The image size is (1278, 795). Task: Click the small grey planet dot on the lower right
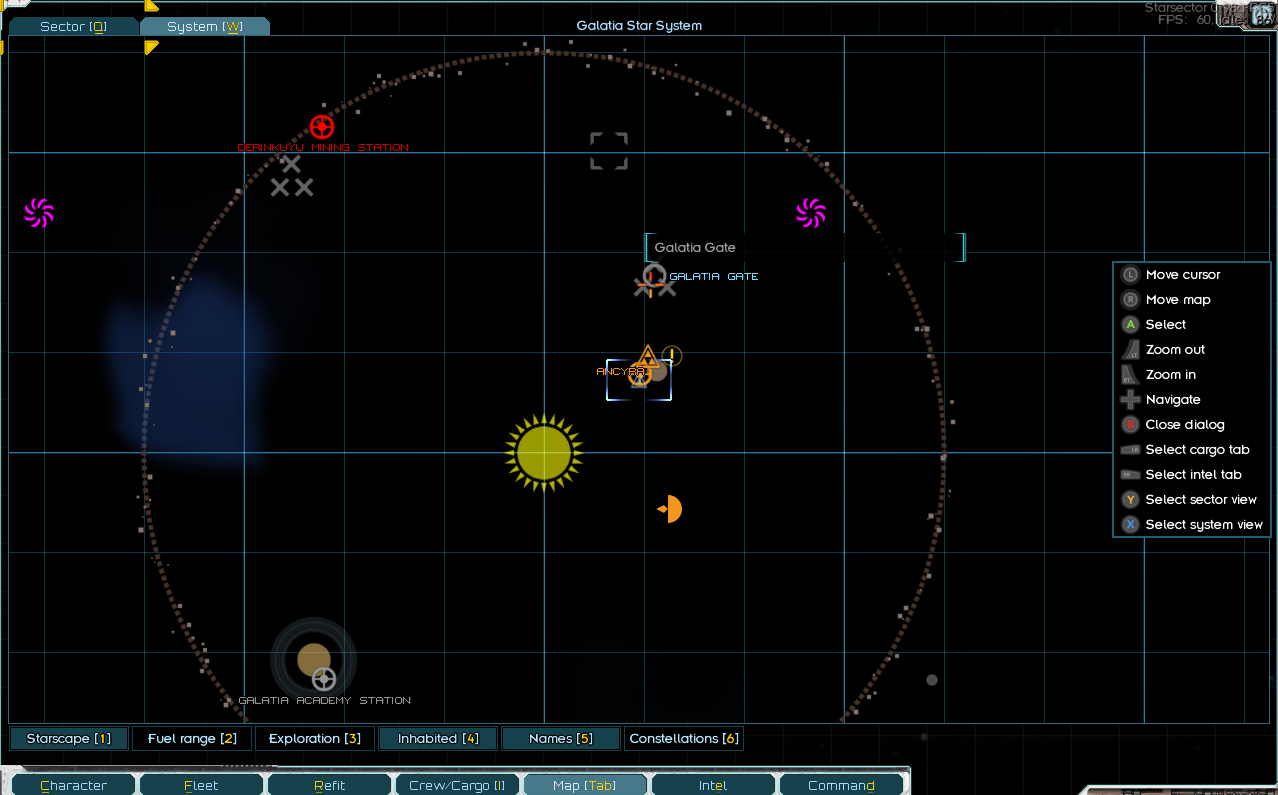(932, 680)
